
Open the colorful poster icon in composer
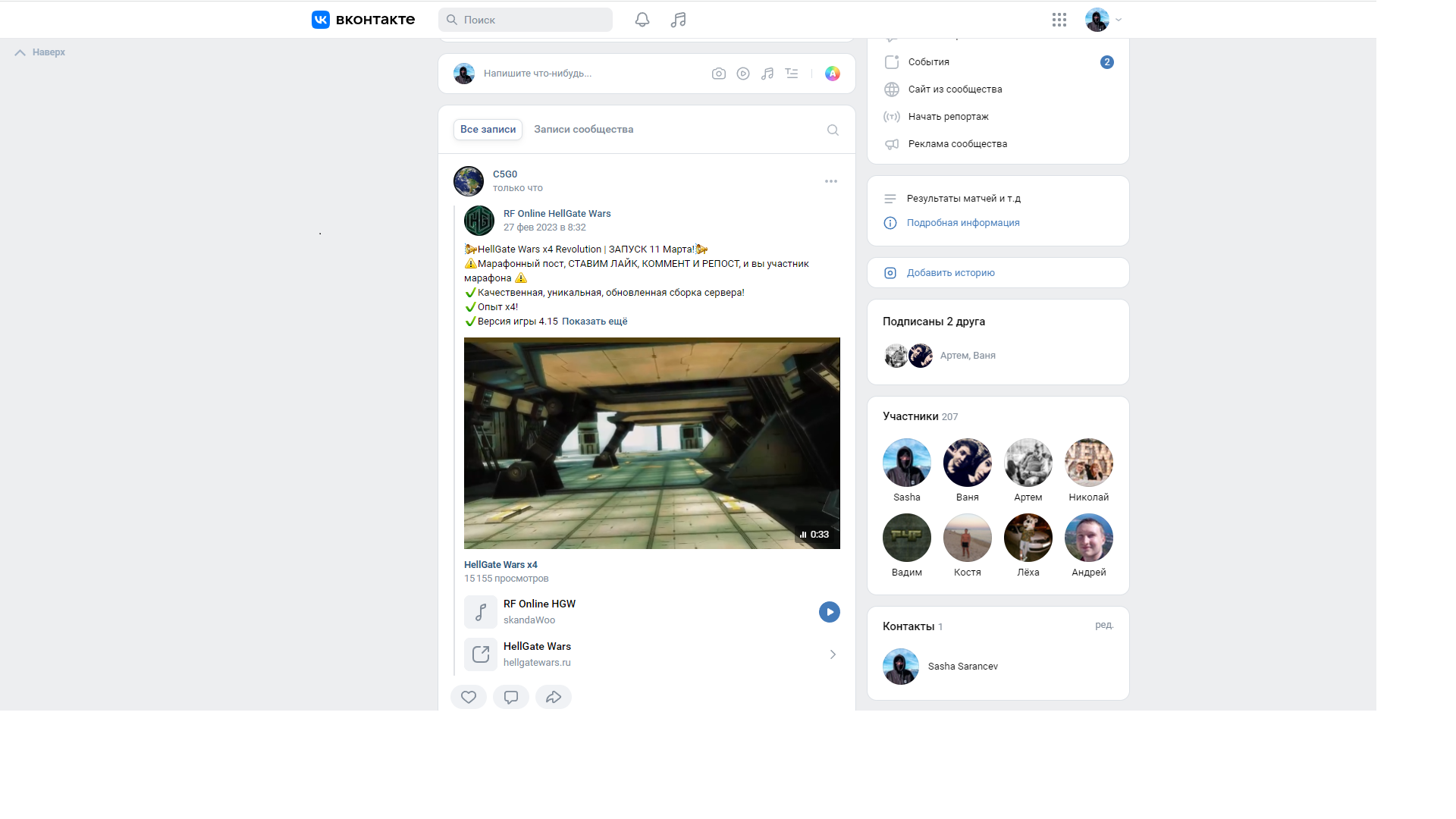(x=833, y=74)
